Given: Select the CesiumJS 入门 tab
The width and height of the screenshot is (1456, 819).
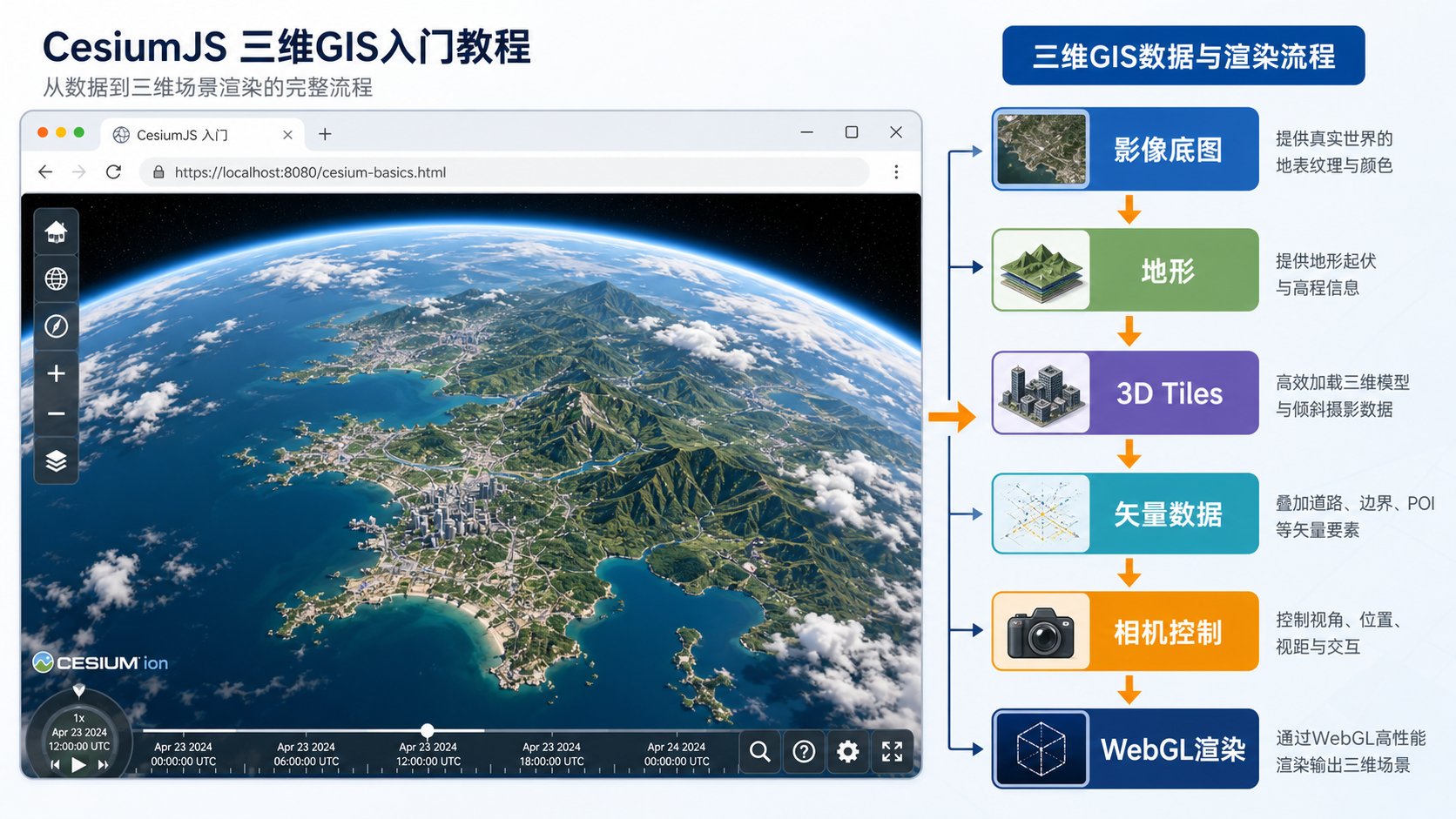Looking at the screenshot, I should [x=202, y=134].
